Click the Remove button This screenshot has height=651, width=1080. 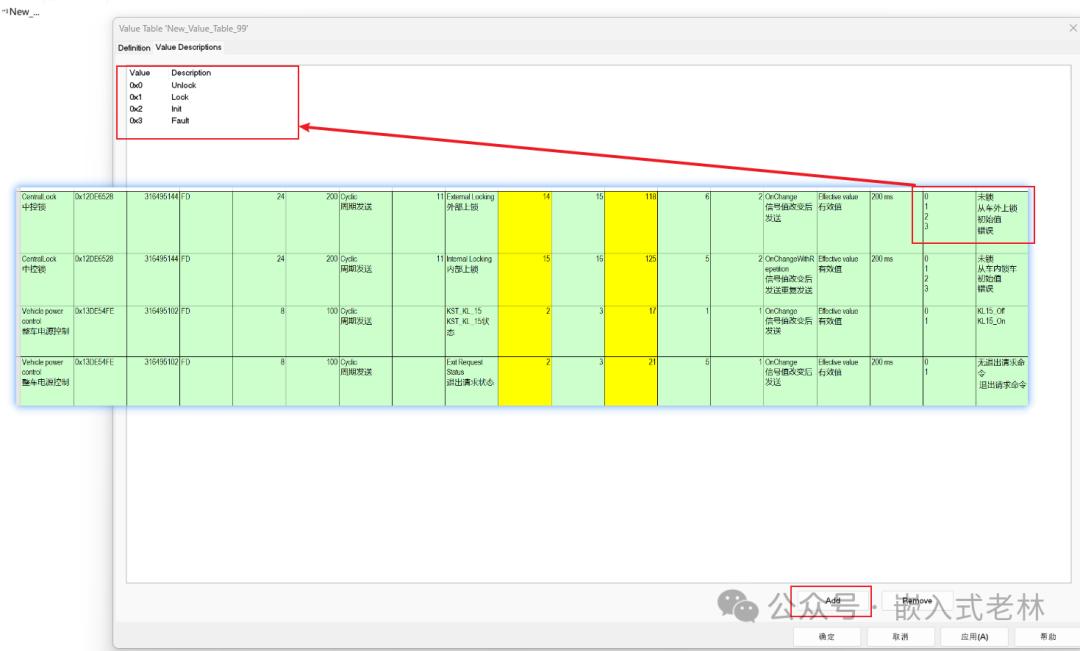(917, 601)
